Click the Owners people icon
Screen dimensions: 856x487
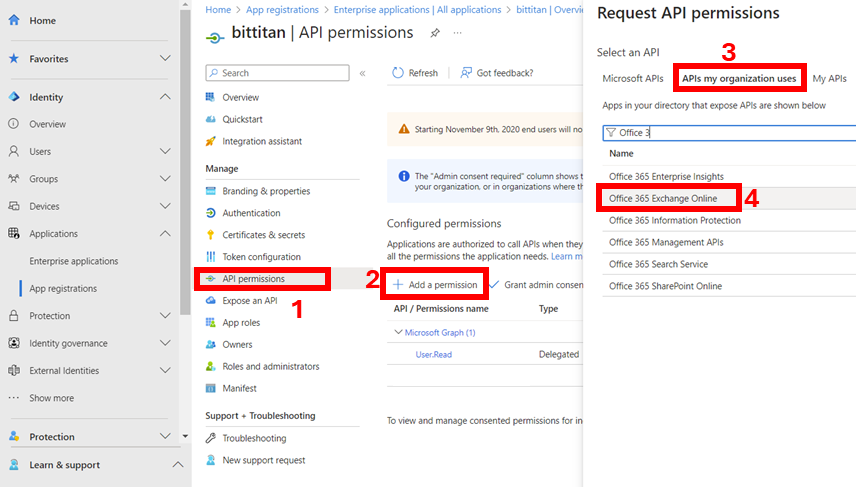tap(211, 345)
